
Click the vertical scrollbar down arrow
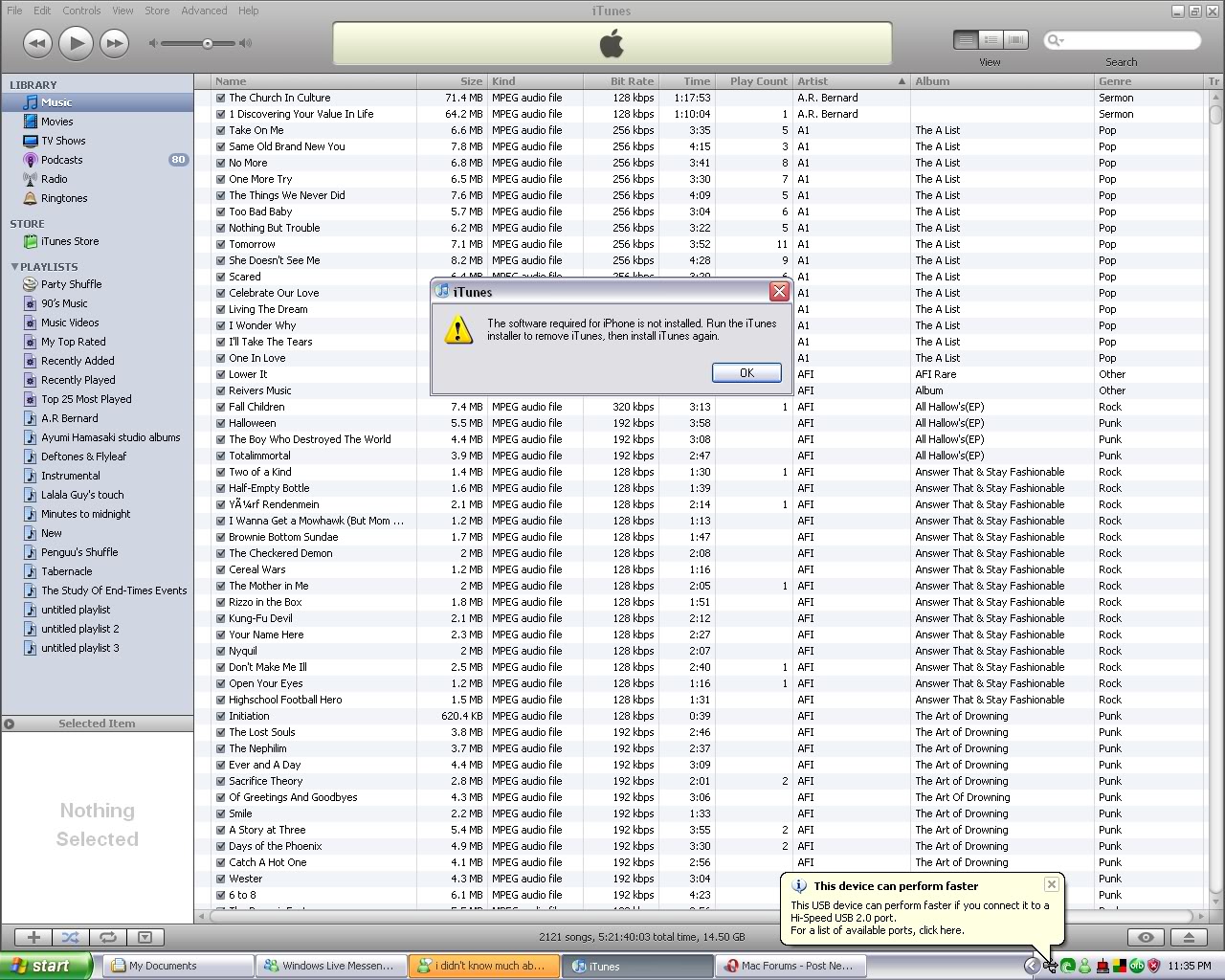click(1215, 902)
